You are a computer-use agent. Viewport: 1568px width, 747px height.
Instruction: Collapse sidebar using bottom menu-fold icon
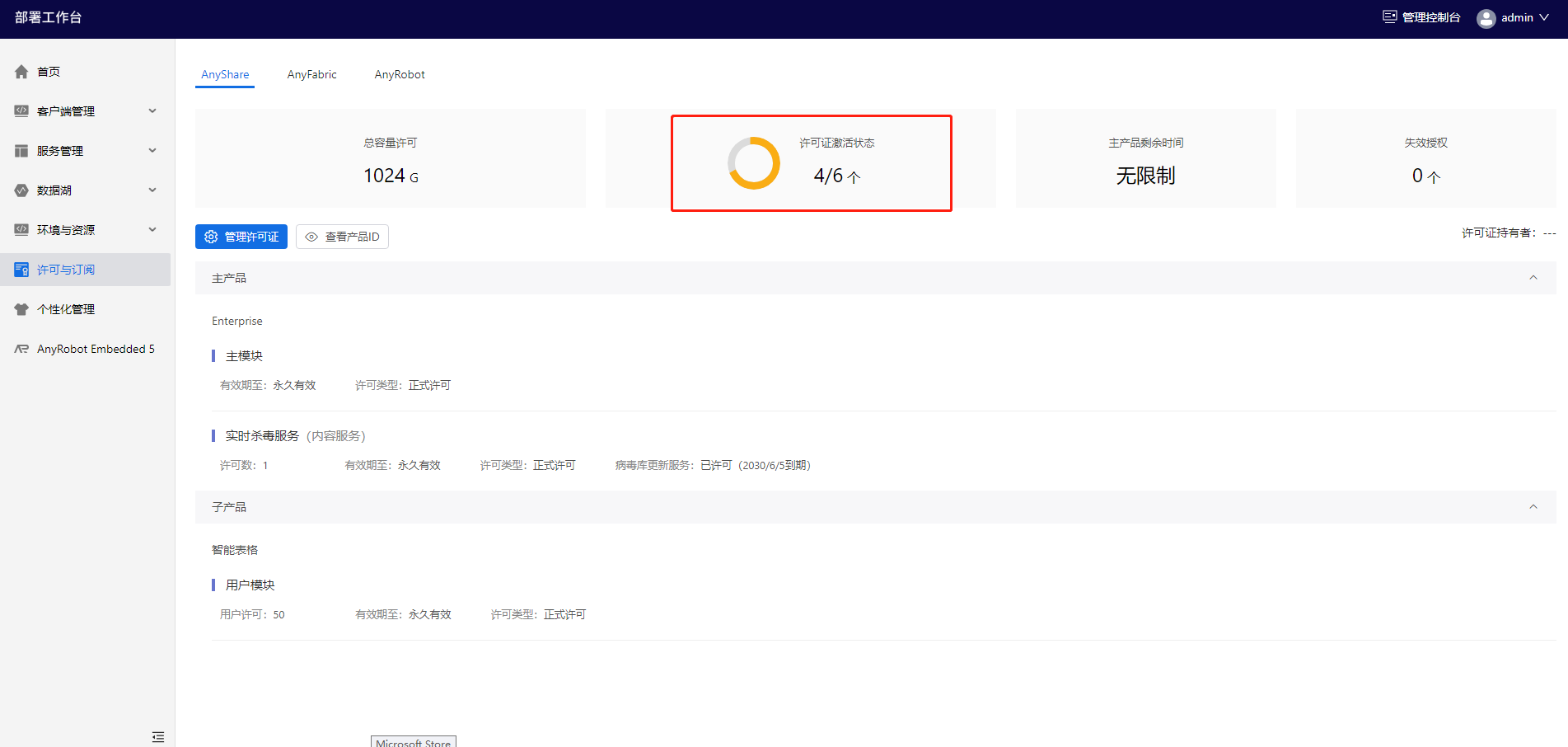pyautogui.click(x=158, y=737)
